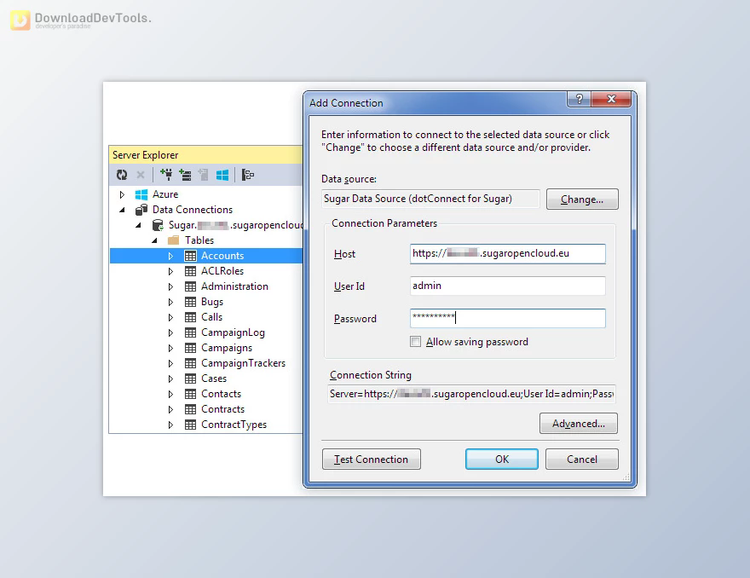Click the Accounts table grid icon

(x=190, y=256)
